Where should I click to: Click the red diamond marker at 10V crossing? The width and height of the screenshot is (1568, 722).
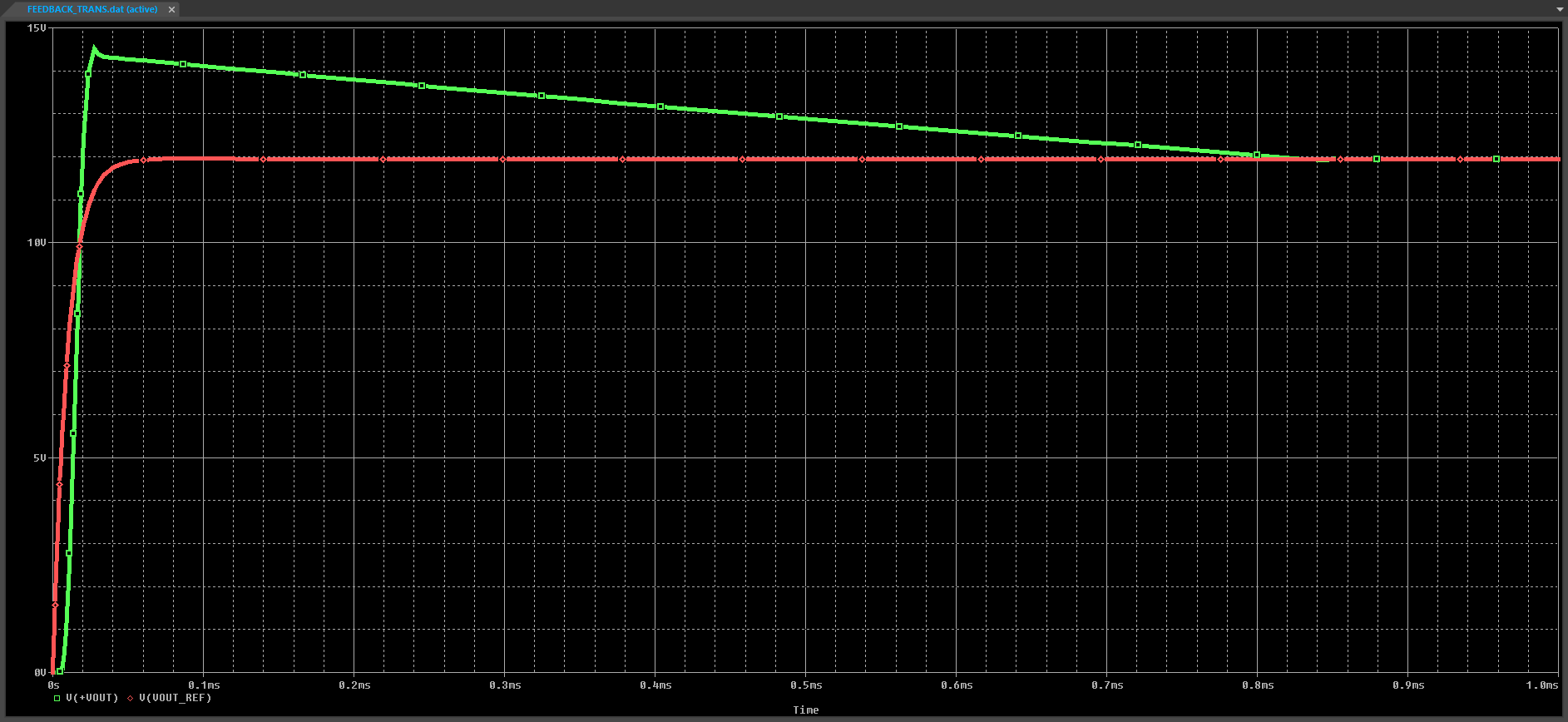pos(80,246)
